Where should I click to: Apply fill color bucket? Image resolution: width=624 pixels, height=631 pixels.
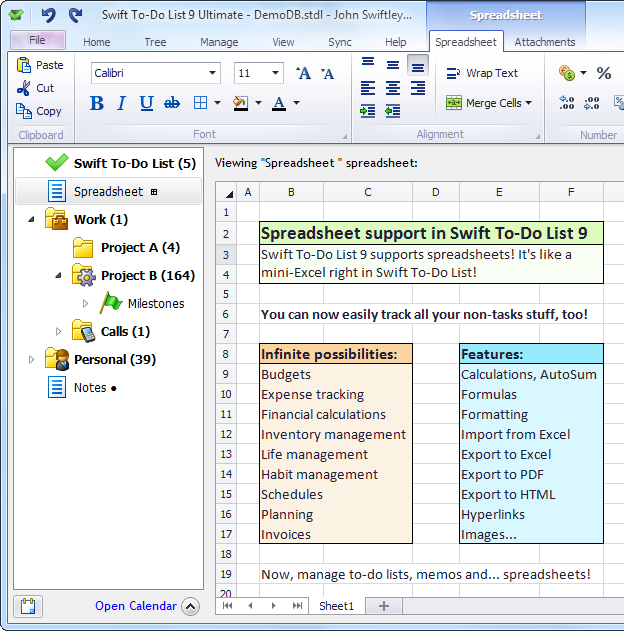(241, 103)
